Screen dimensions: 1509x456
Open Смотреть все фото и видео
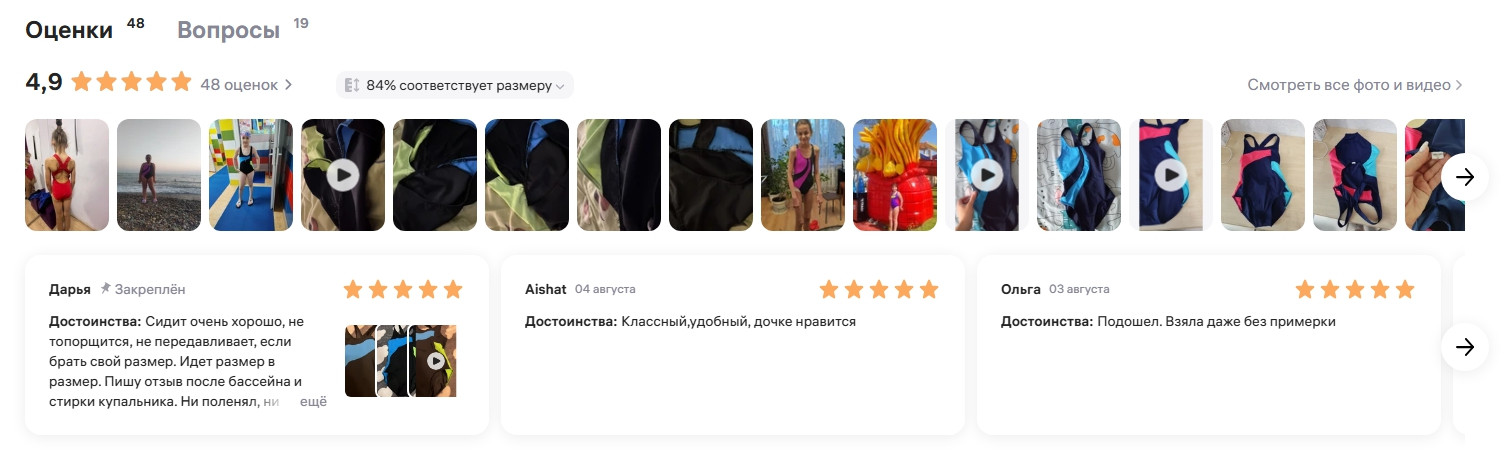(x=1355, y=85)
